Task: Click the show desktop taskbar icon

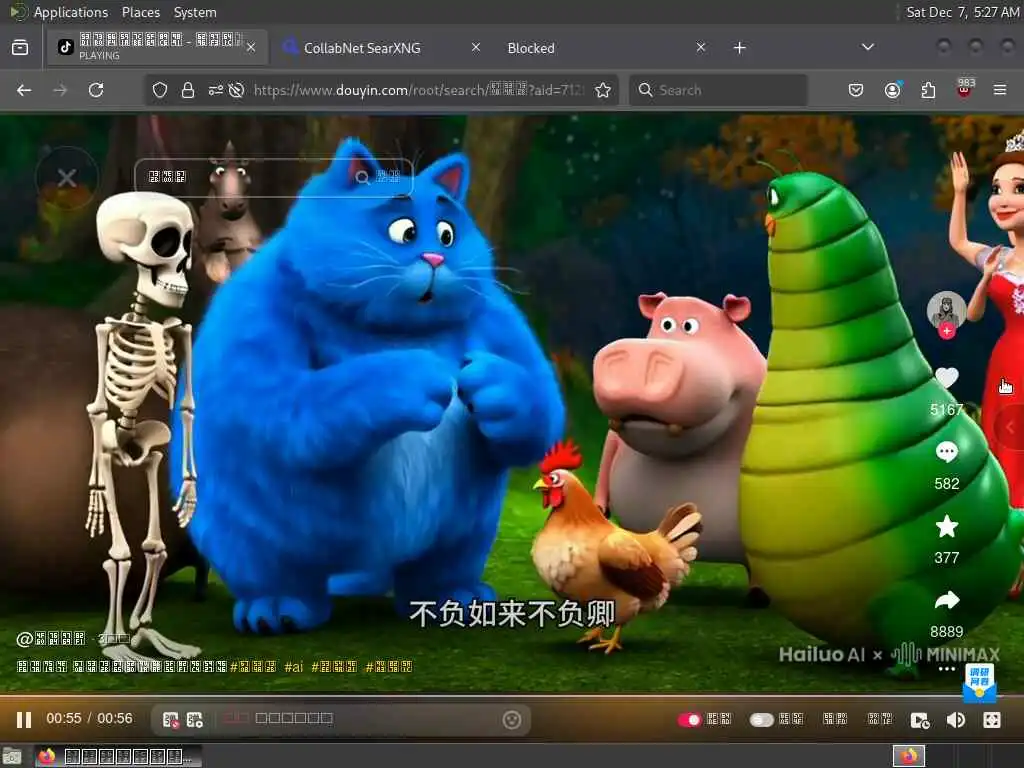Action: coord(12,757)
